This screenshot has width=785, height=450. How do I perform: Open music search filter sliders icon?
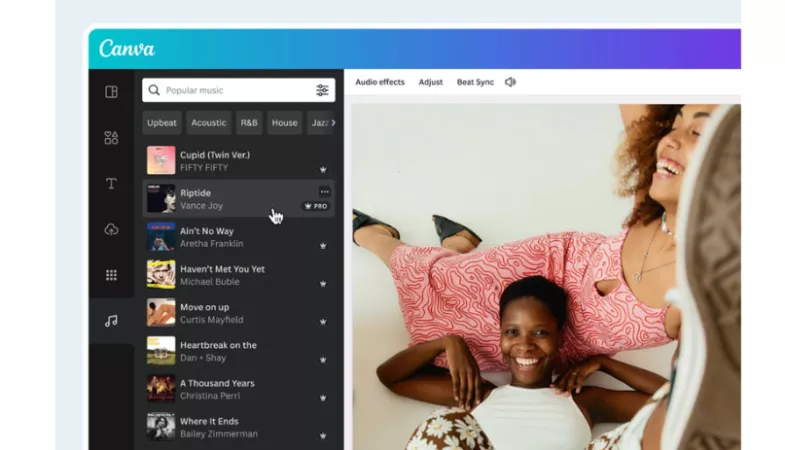tap(322, 90)
